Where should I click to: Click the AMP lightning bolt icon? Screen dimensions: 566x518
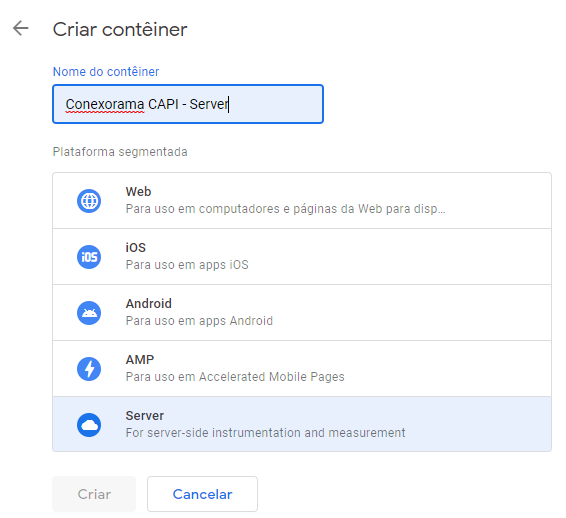pos(89,369)
